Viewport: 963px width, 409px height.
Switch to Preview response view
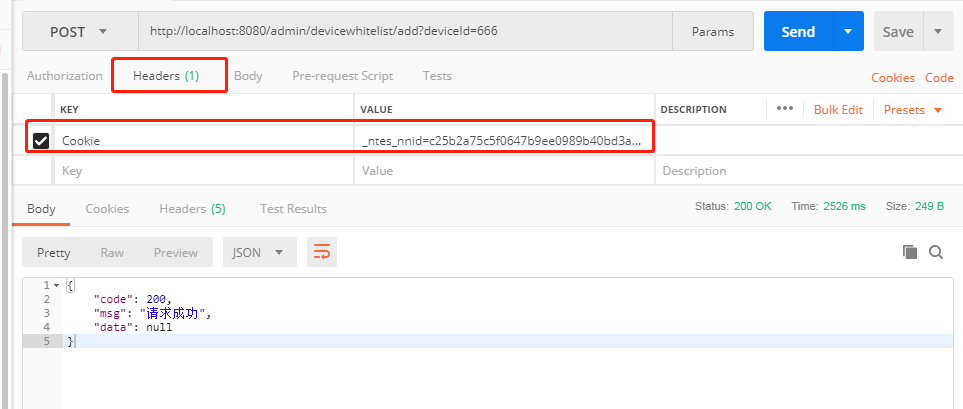point(176,253)
